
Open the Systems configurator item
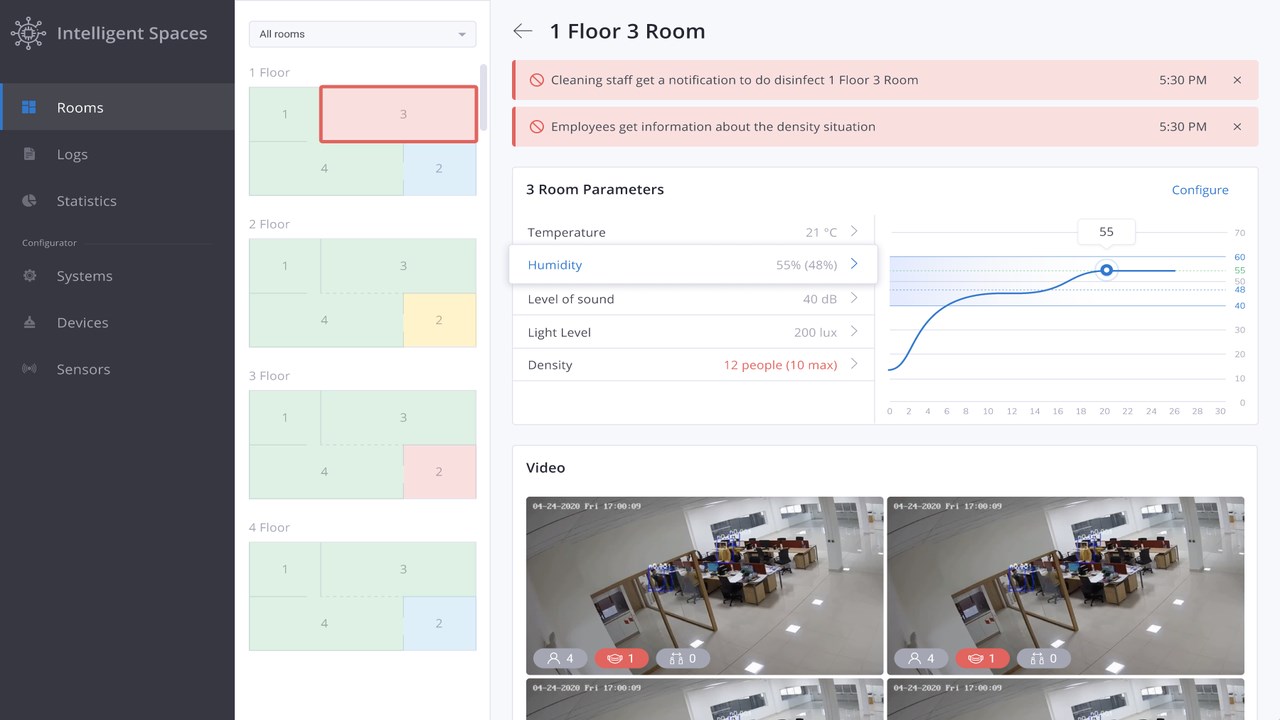tap(117, 275)
